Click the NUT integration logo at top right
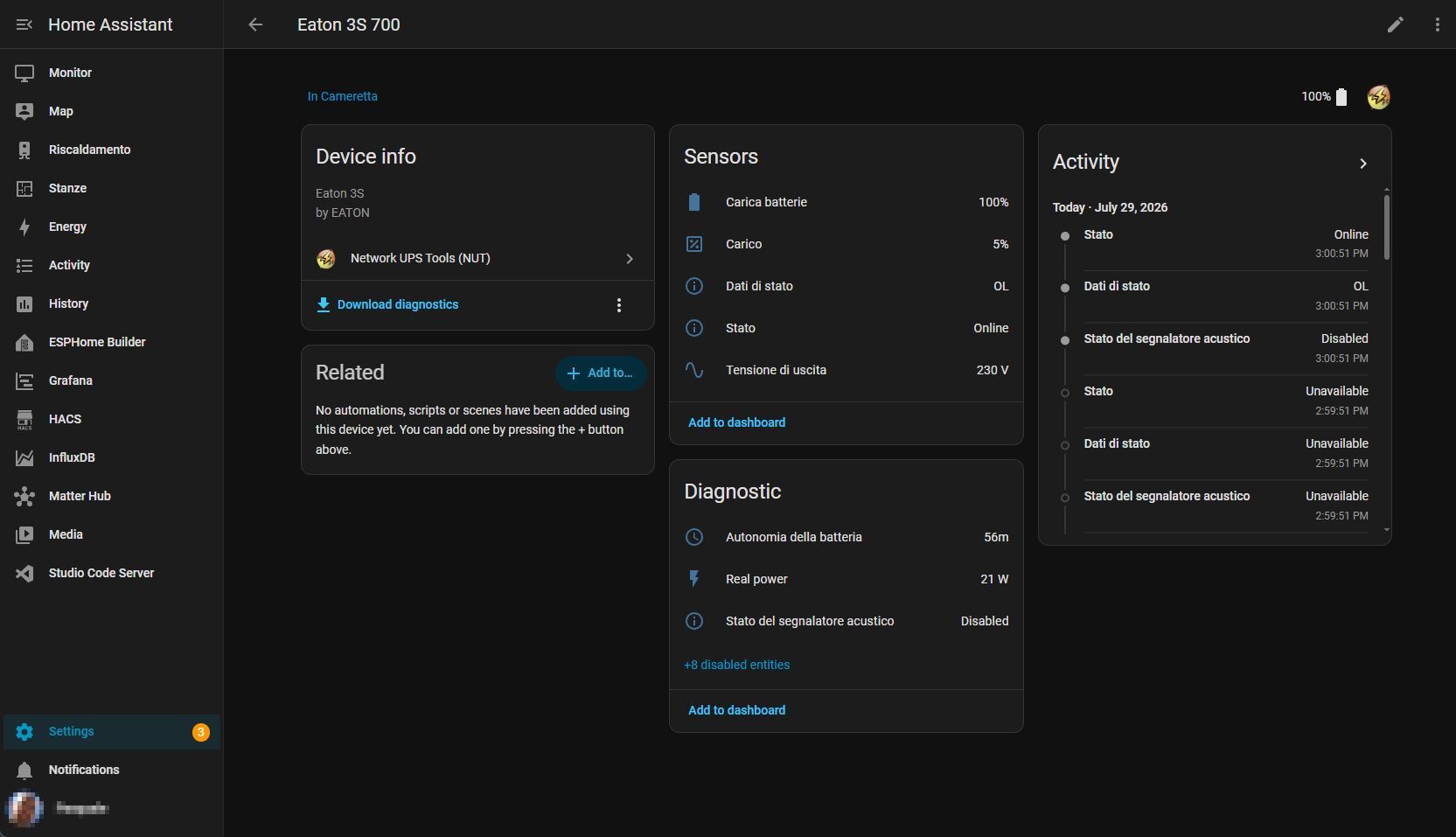The height and width of the screenshot is (837, 1456). point(1379,97)
